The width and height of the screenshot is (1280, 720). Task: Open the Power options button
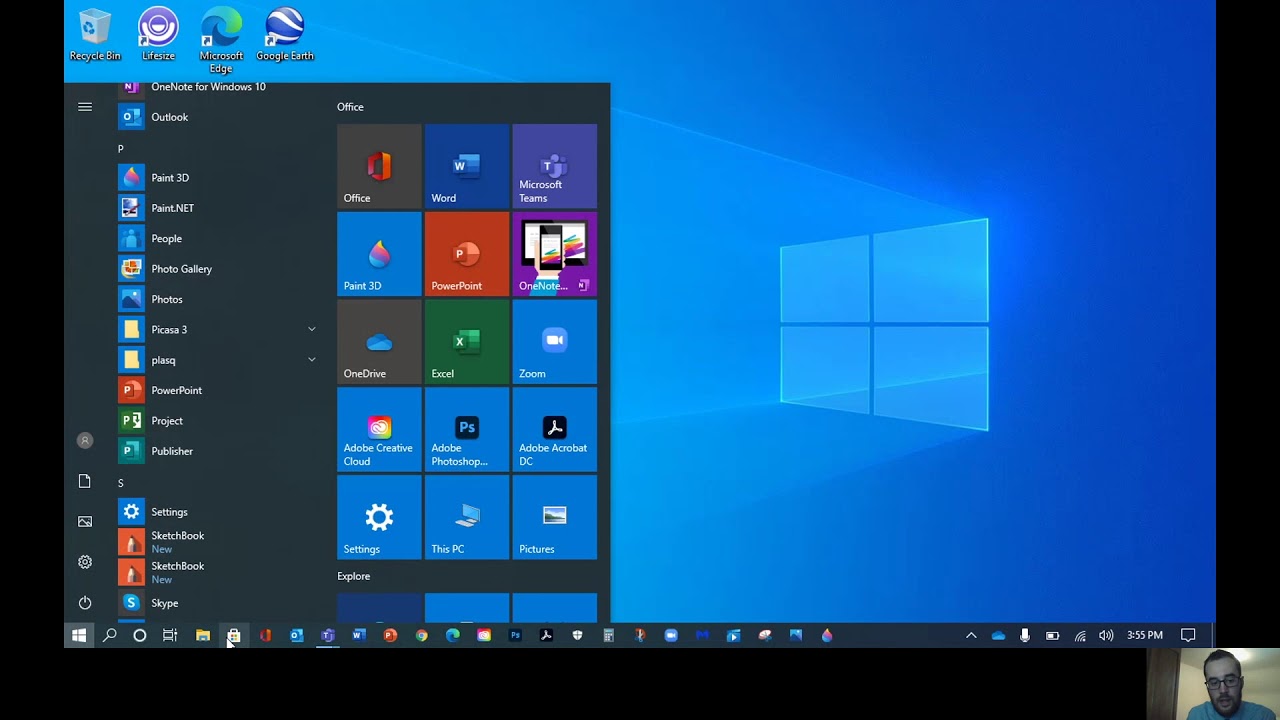point(85,603)
